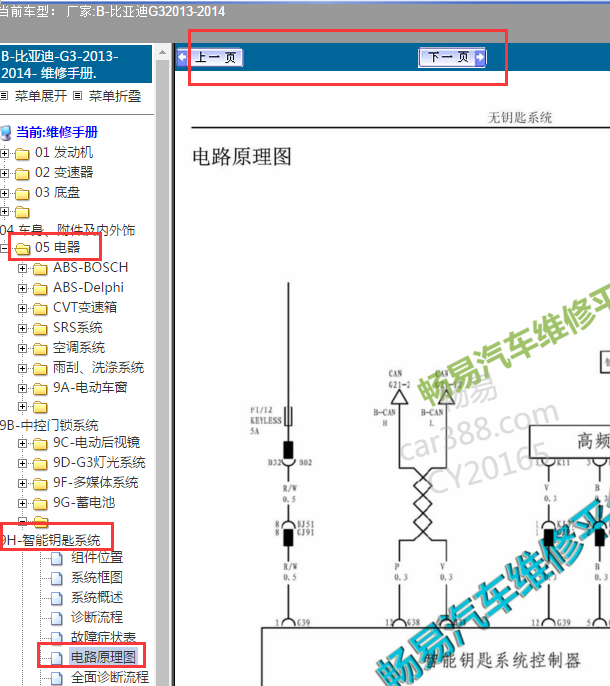This screenshot has width=610, height=686.
Task: Click the folder icon of 03 底盘
Action: tap(22, 193)
